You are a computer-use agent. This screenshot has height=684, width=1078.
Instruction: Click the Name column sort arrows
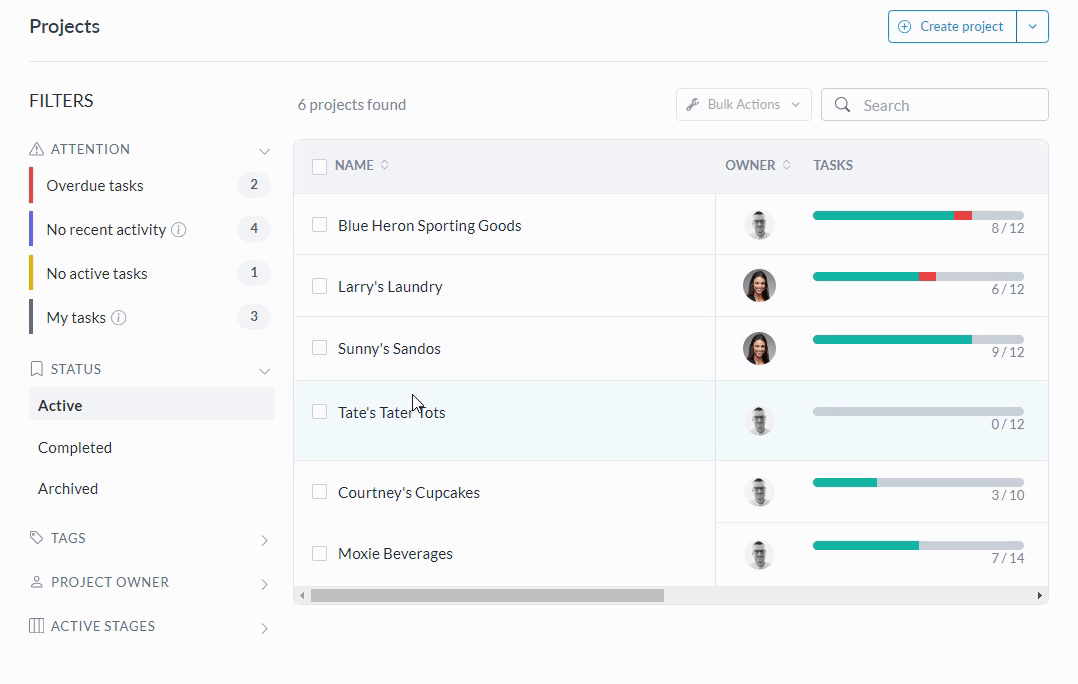385,165
